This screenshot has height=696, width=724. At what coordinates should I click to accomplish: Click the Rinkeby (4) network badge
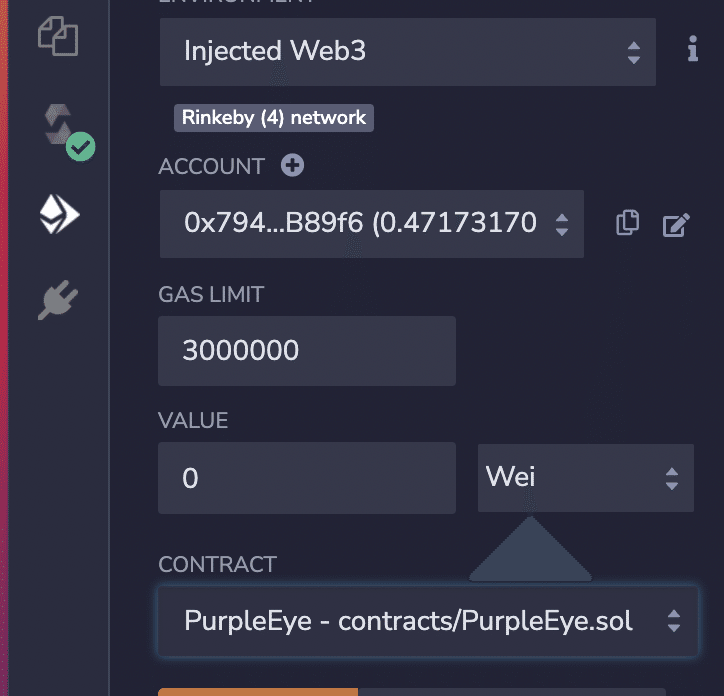pos(274,118)
